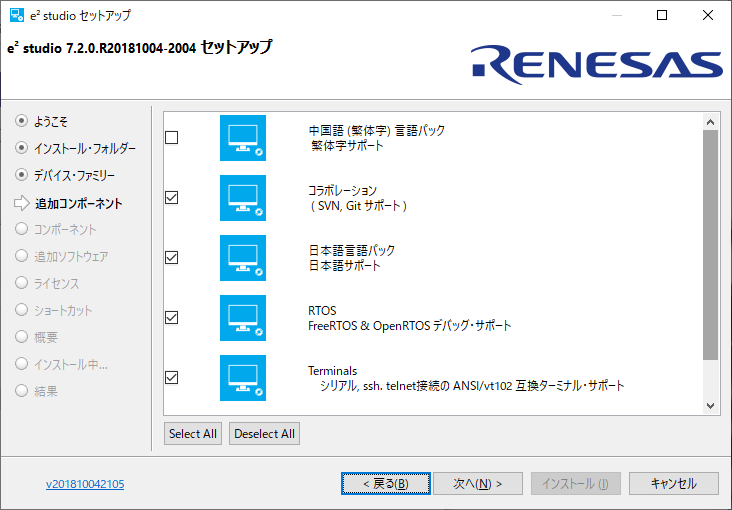The height and width of the screenshot is (510, 732).
Task: Click the 追加コンポーネント step label
Action: pos(78,203)
